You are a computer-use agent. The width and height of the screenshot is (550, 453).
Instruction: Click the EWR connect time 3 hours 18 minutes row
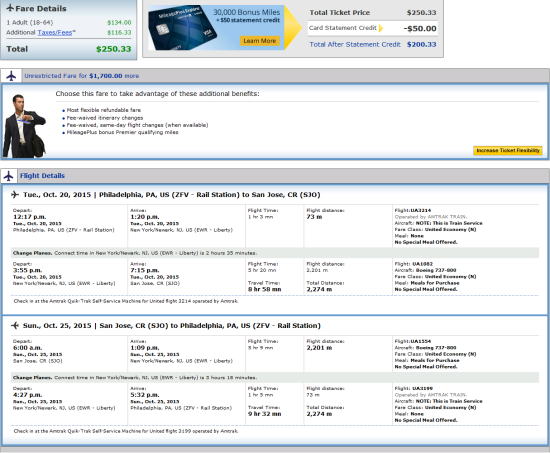tap(275, 378)
